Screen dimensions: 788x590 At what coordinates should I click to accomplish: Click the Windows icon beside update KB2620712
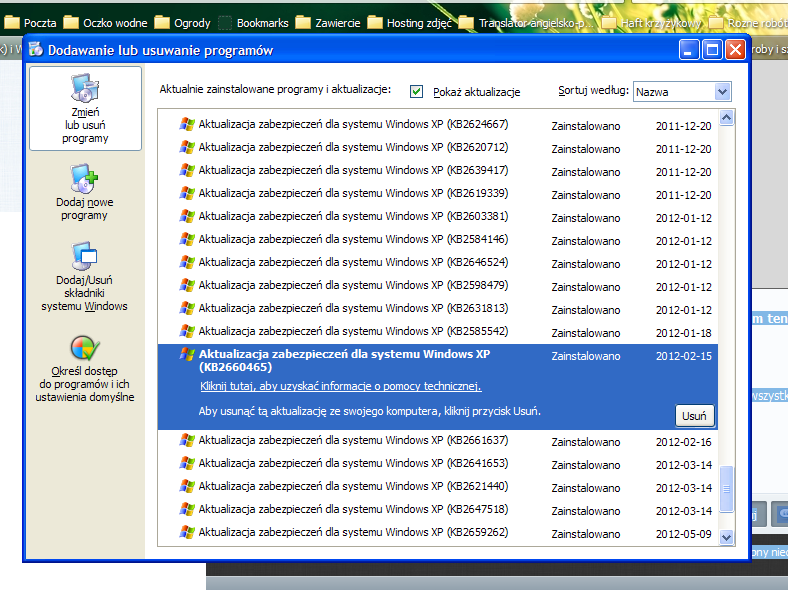click(x=187, y=147)
